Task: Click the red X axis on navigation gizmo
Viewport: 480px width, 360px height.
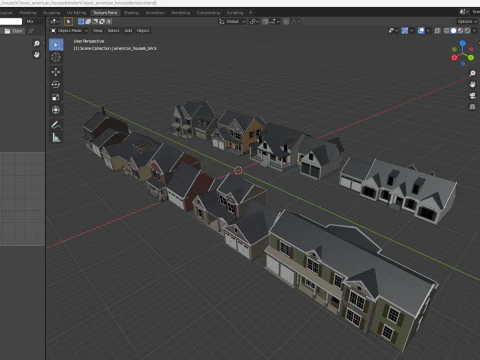Action: (x=454, y=57)
